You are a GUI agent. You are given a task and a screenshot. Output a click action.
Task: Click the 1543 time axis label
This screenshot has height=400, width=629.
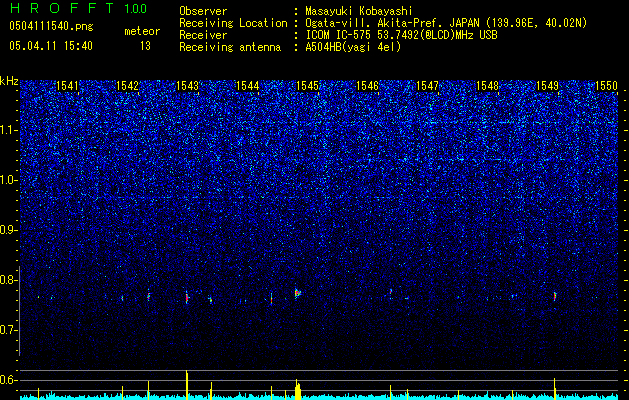point(187,85)
